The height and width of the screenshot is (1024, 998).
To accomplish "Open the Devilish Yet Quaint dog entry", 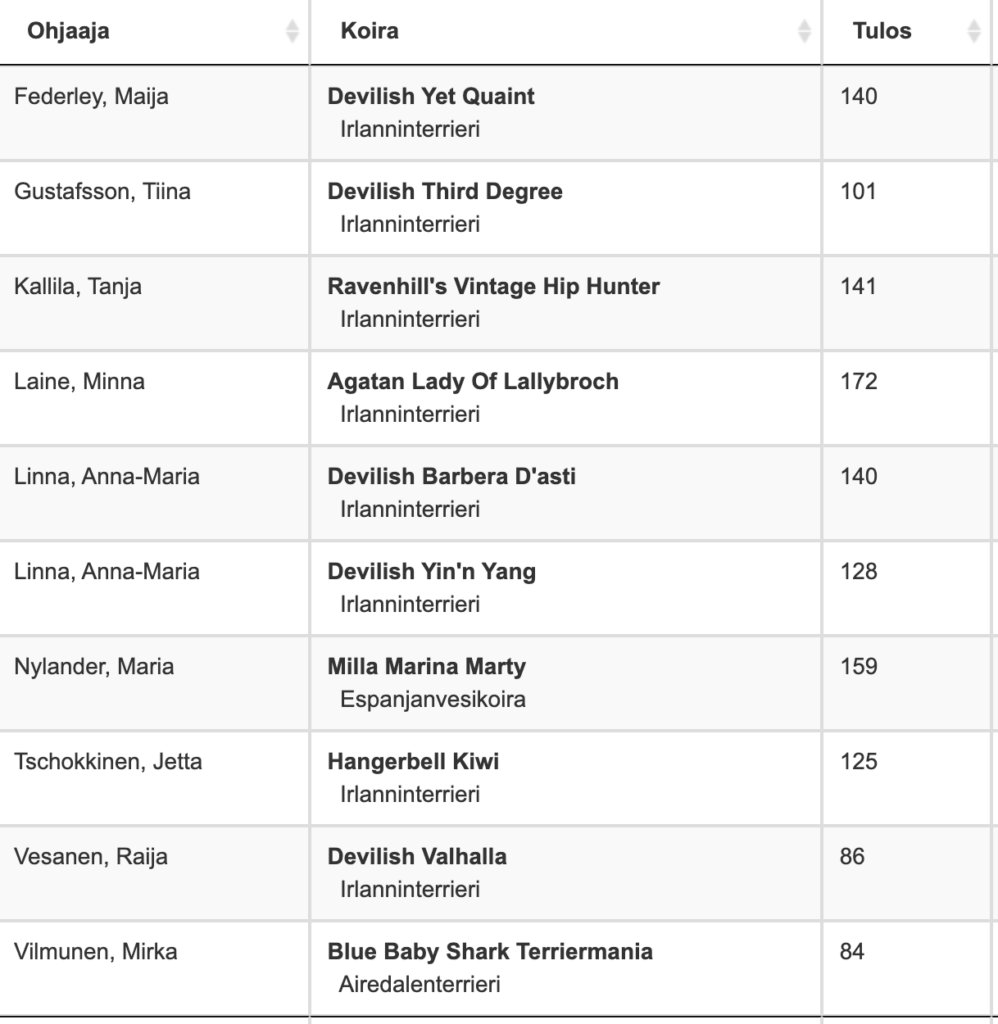I will tap(431, 96).
